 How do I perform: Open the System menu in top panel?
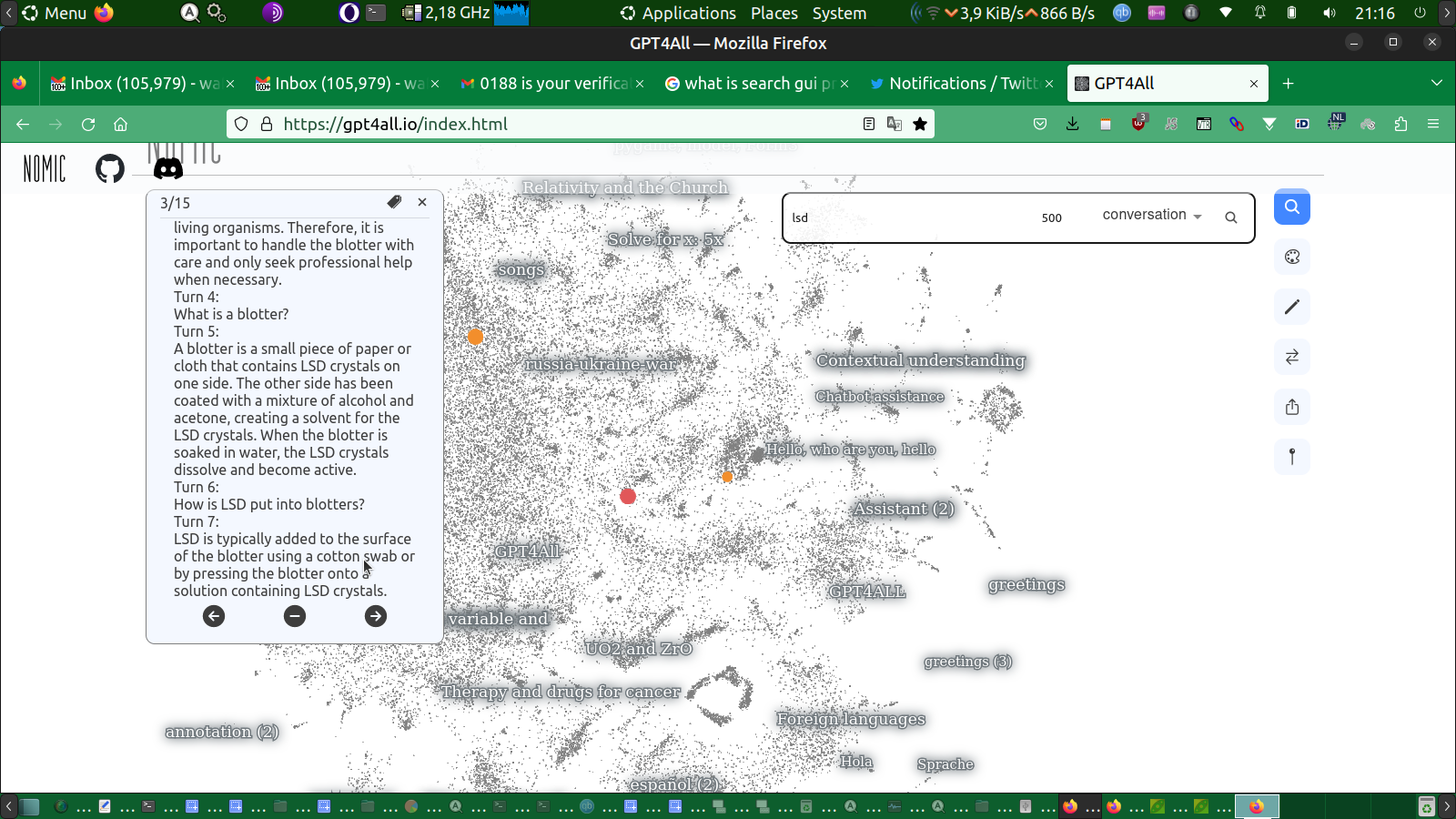click(839, 13)
